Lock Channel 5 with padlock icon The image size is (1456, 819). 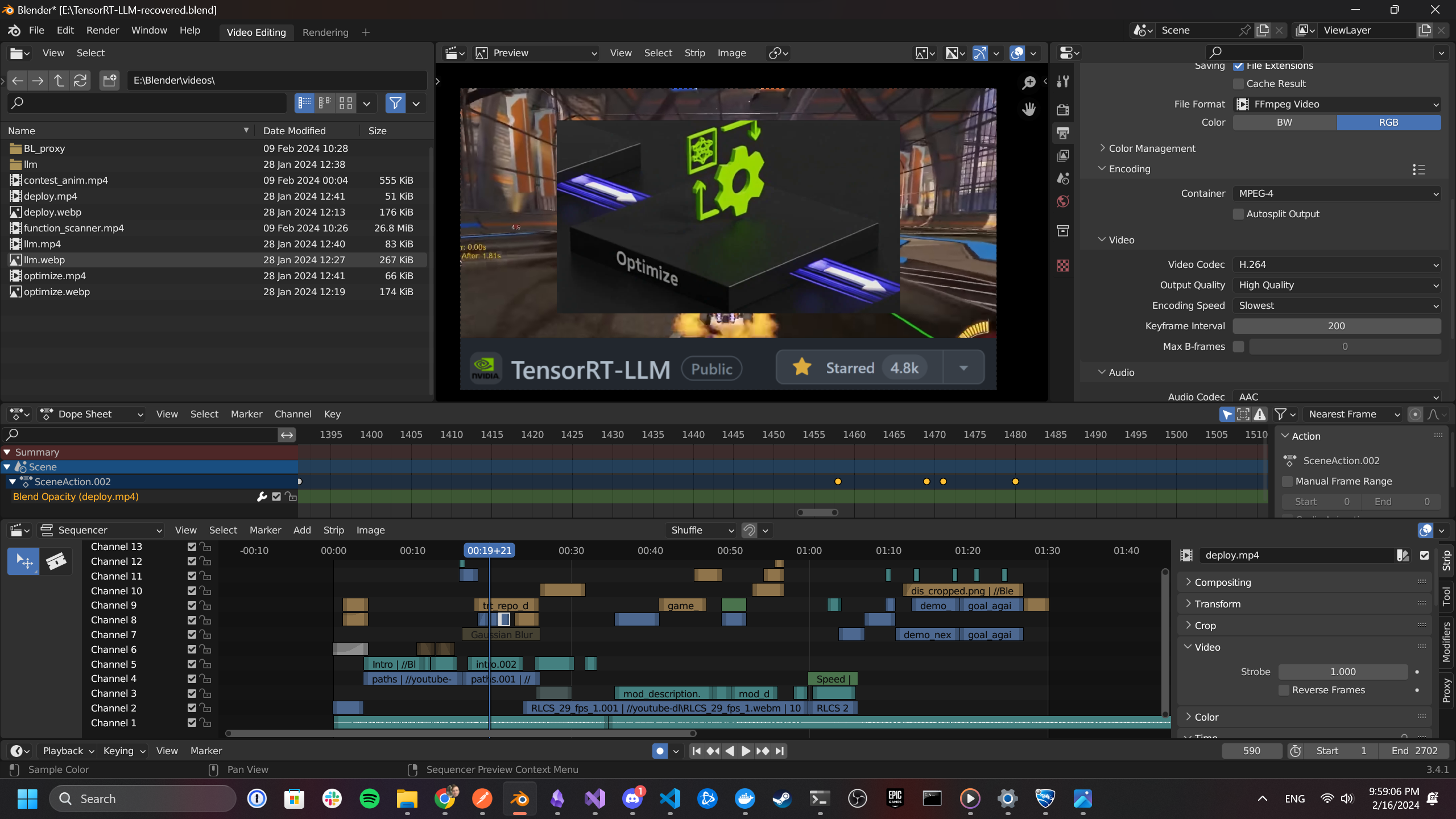(x=205, y=664)
